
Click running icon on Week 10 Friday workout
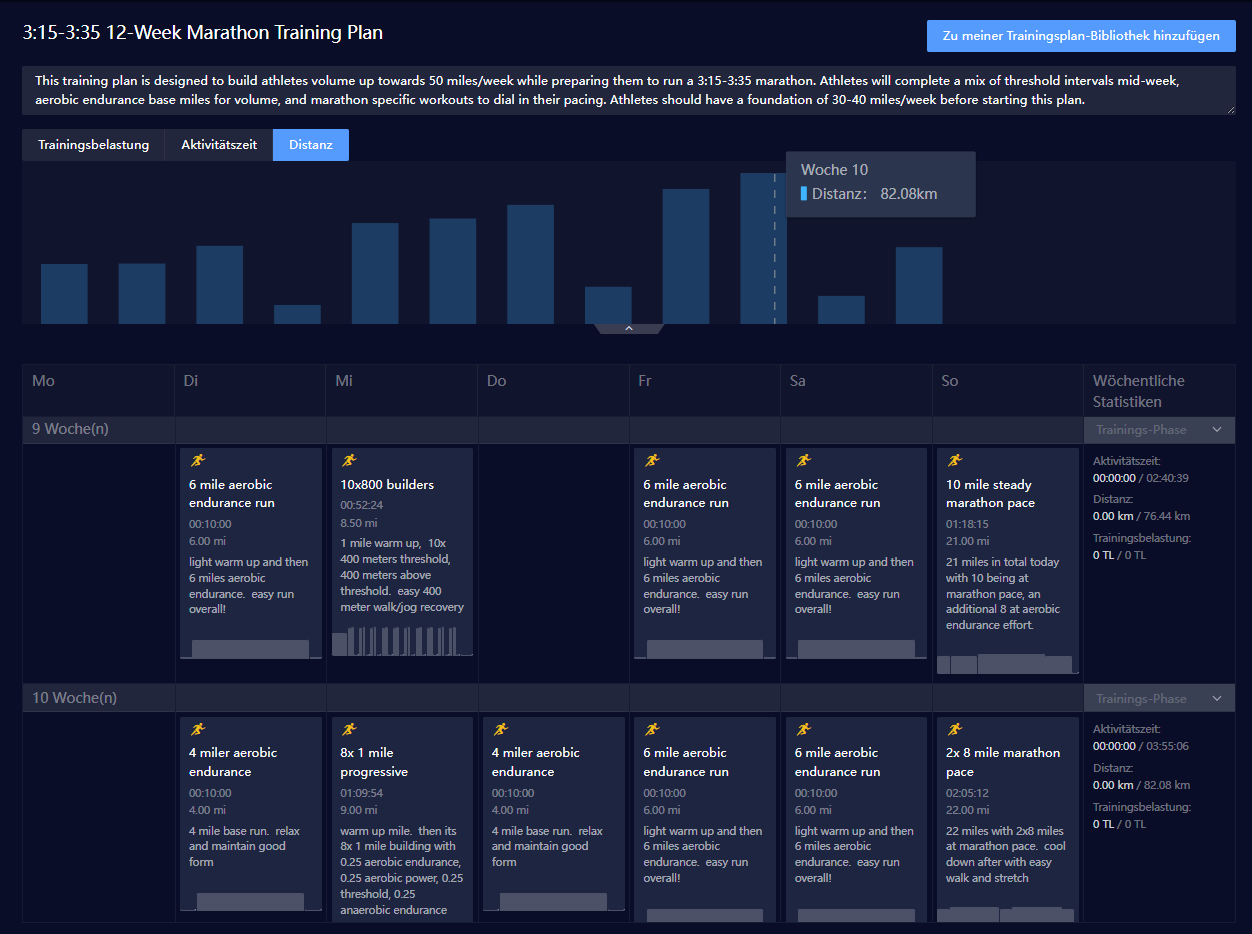[652, 729]
